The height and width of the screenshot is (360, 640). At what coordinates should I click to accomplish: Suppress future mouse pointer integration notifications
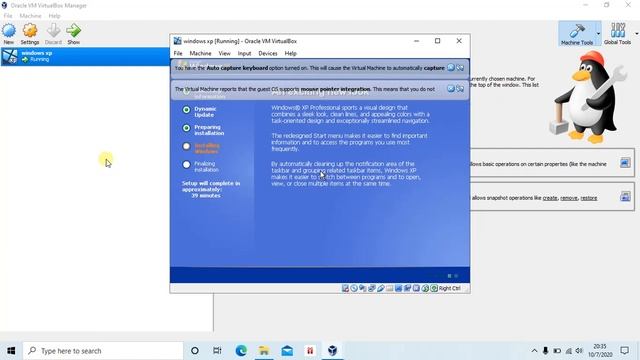tap(460, 89)
